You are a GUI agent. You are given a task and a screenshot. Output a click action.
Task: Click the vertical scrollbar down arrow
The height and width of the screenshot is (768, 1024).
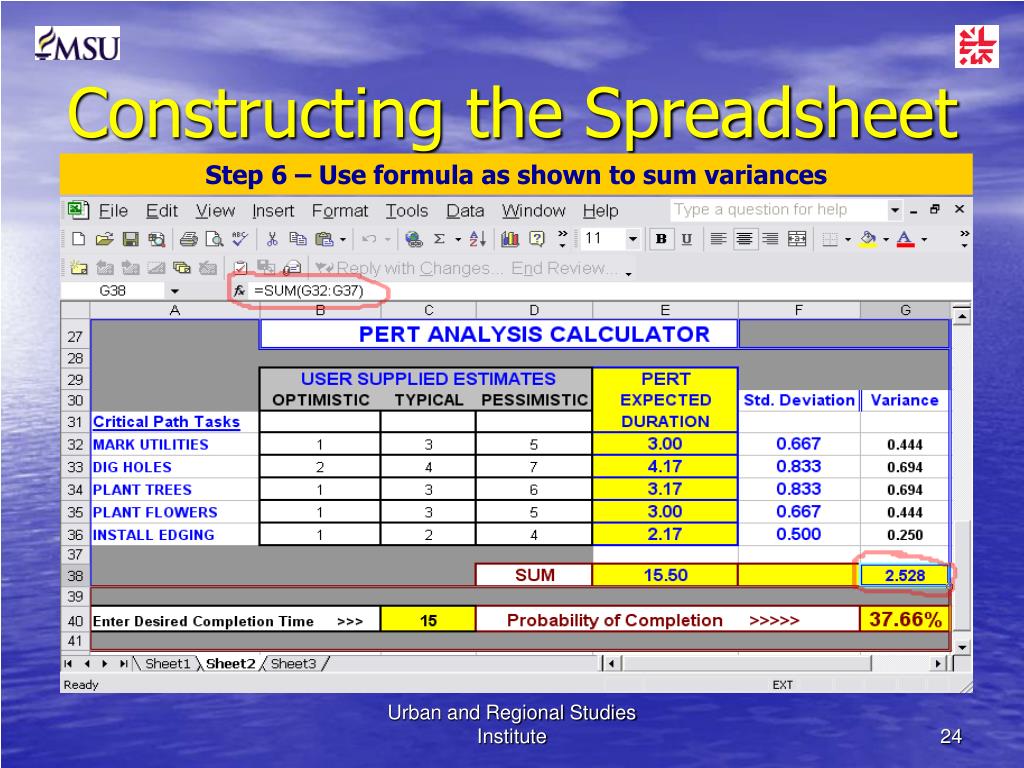point(961,647)
